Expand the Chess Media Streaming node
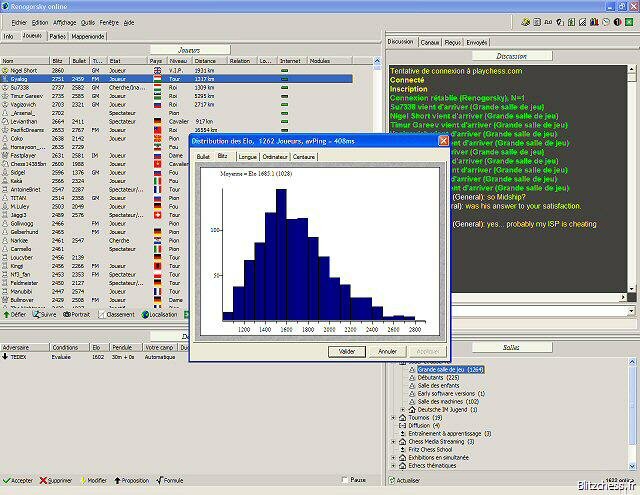Screen dimensions: 640x495 394,441
